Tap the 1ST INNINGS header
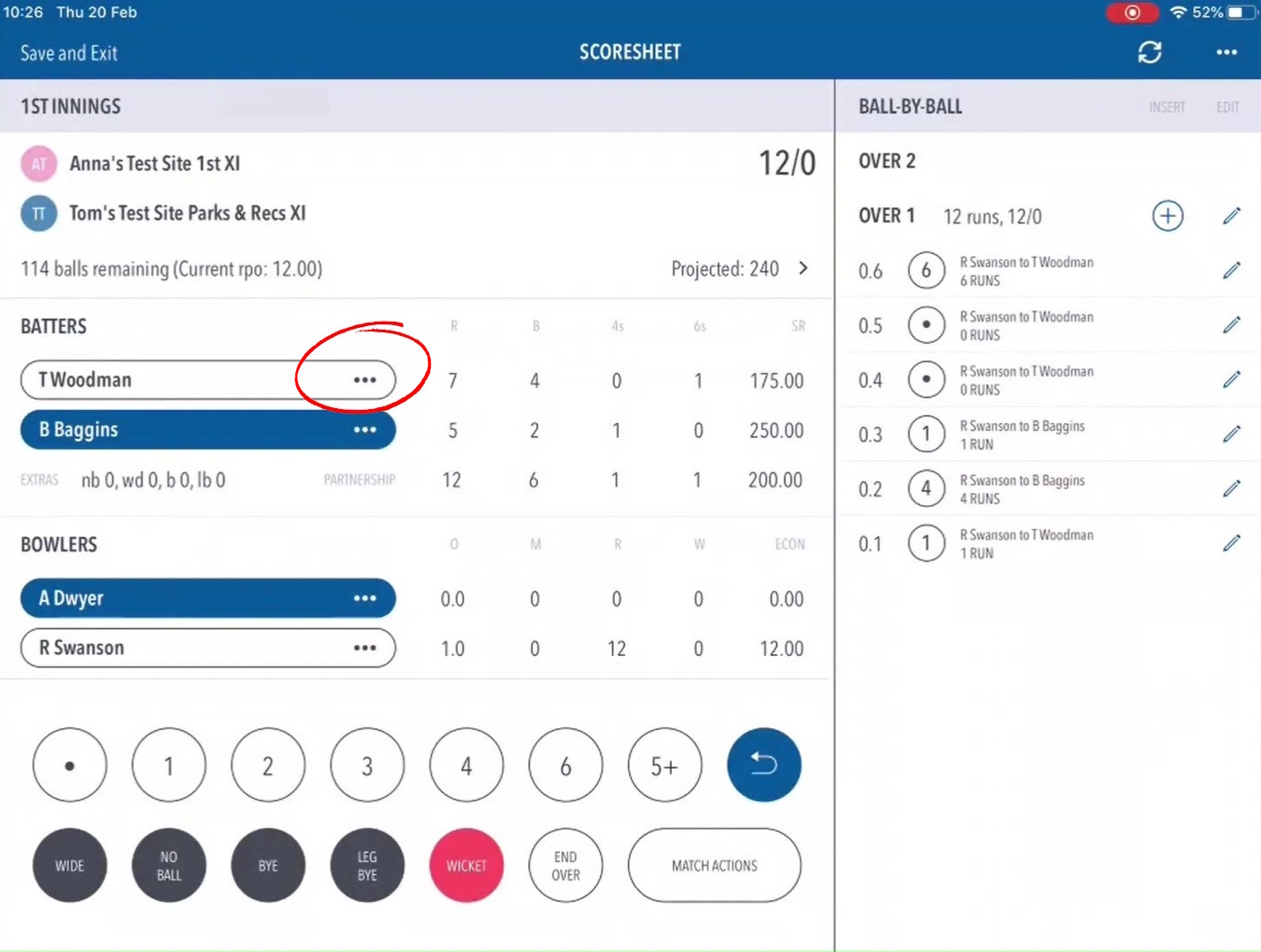The height and width of the screenshot is (952, 1261). [71, 107]
